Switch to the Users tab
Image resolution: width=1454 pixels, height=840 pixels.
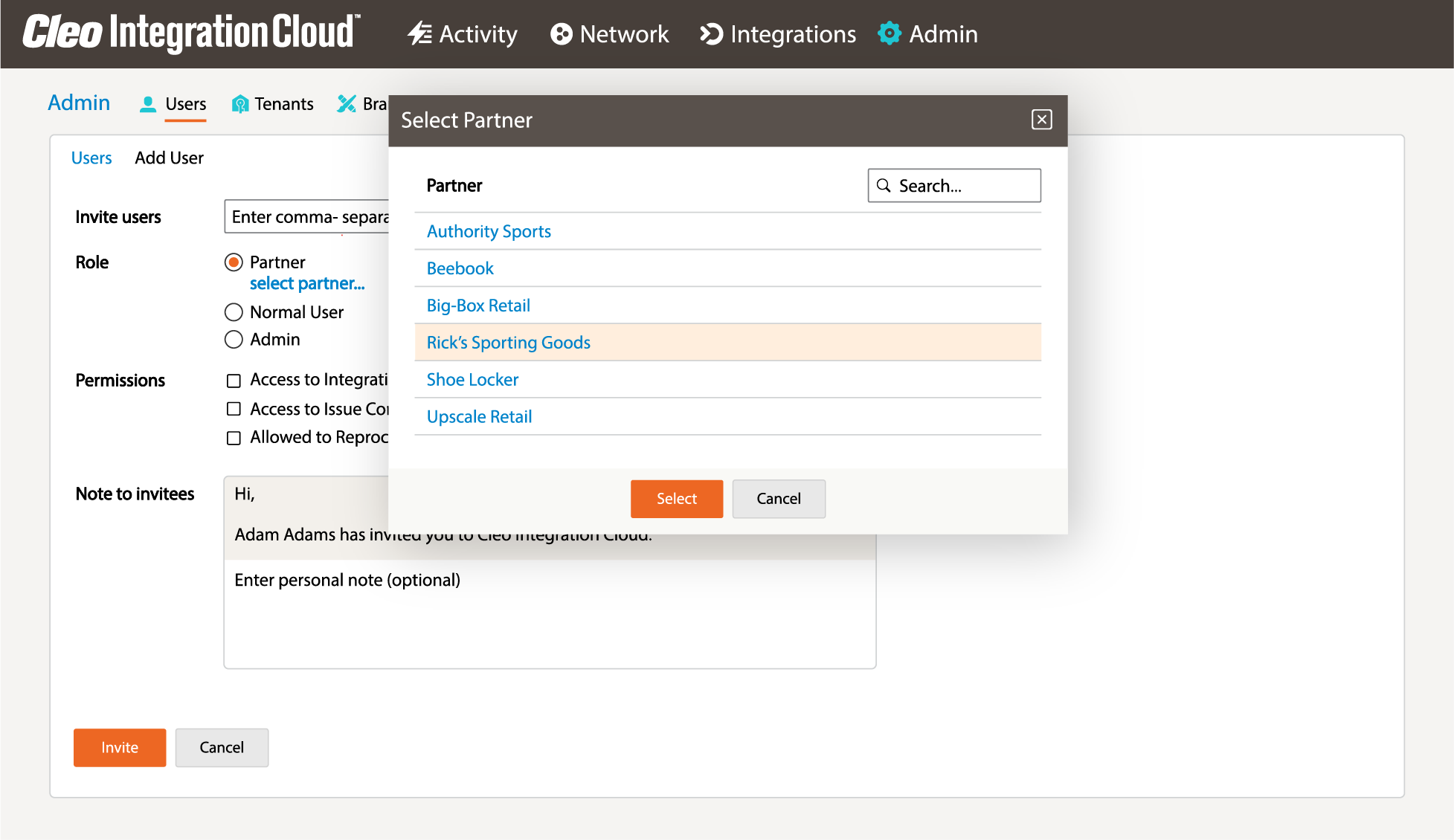91,158
